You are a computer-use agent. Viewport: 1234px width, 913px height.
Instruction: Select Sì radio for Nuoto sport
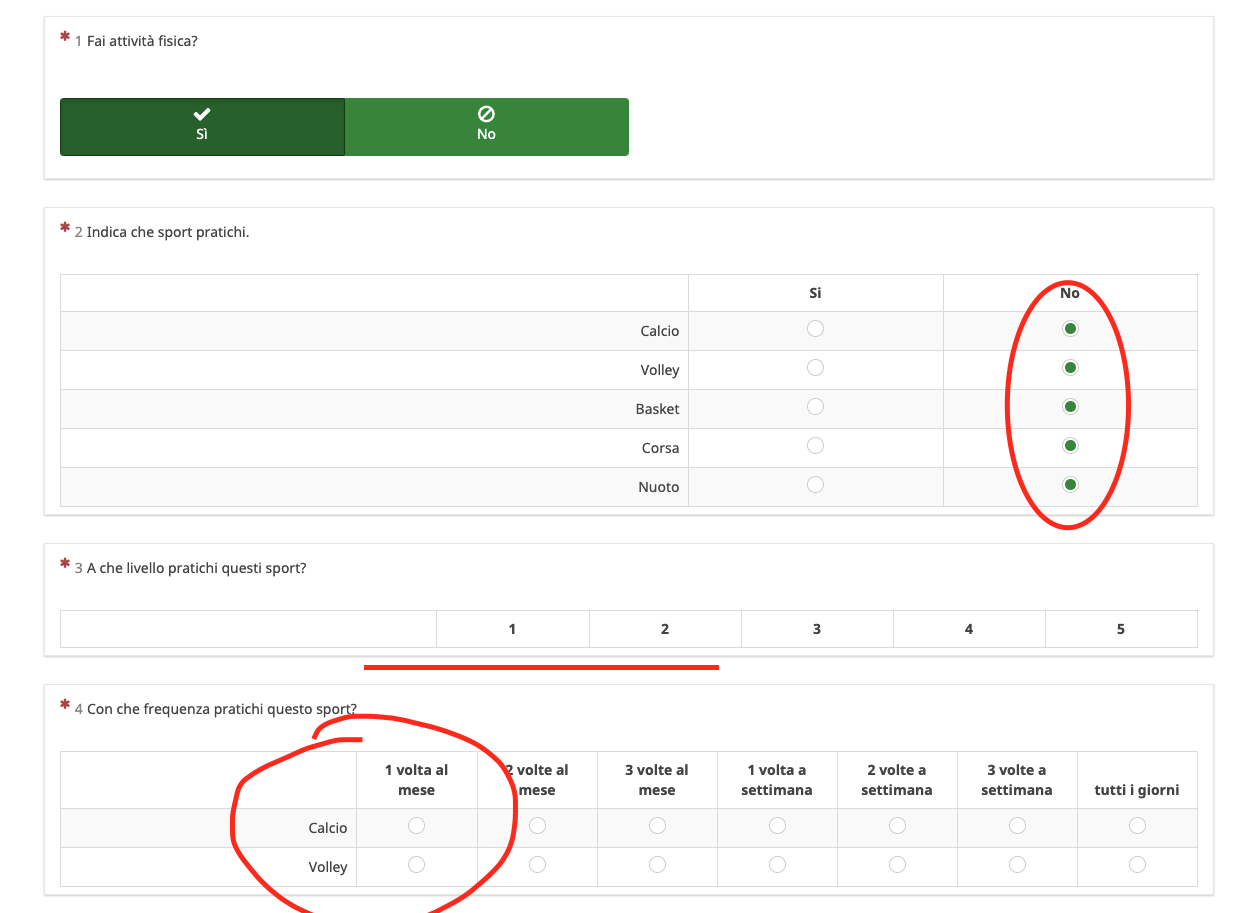[x=815, y=485]
